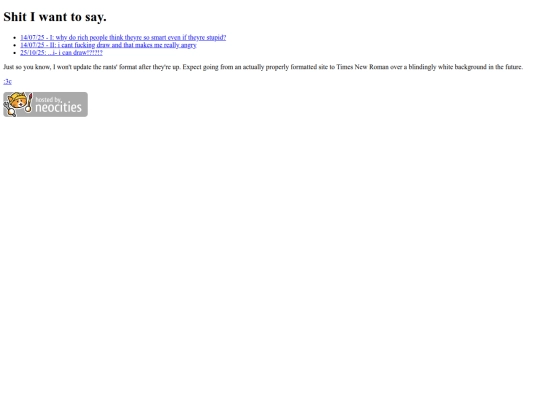Viewport: 540px width, 405px height.
Task: Open the 25/10/25 'i can draw' link
Action: point(61,52)
